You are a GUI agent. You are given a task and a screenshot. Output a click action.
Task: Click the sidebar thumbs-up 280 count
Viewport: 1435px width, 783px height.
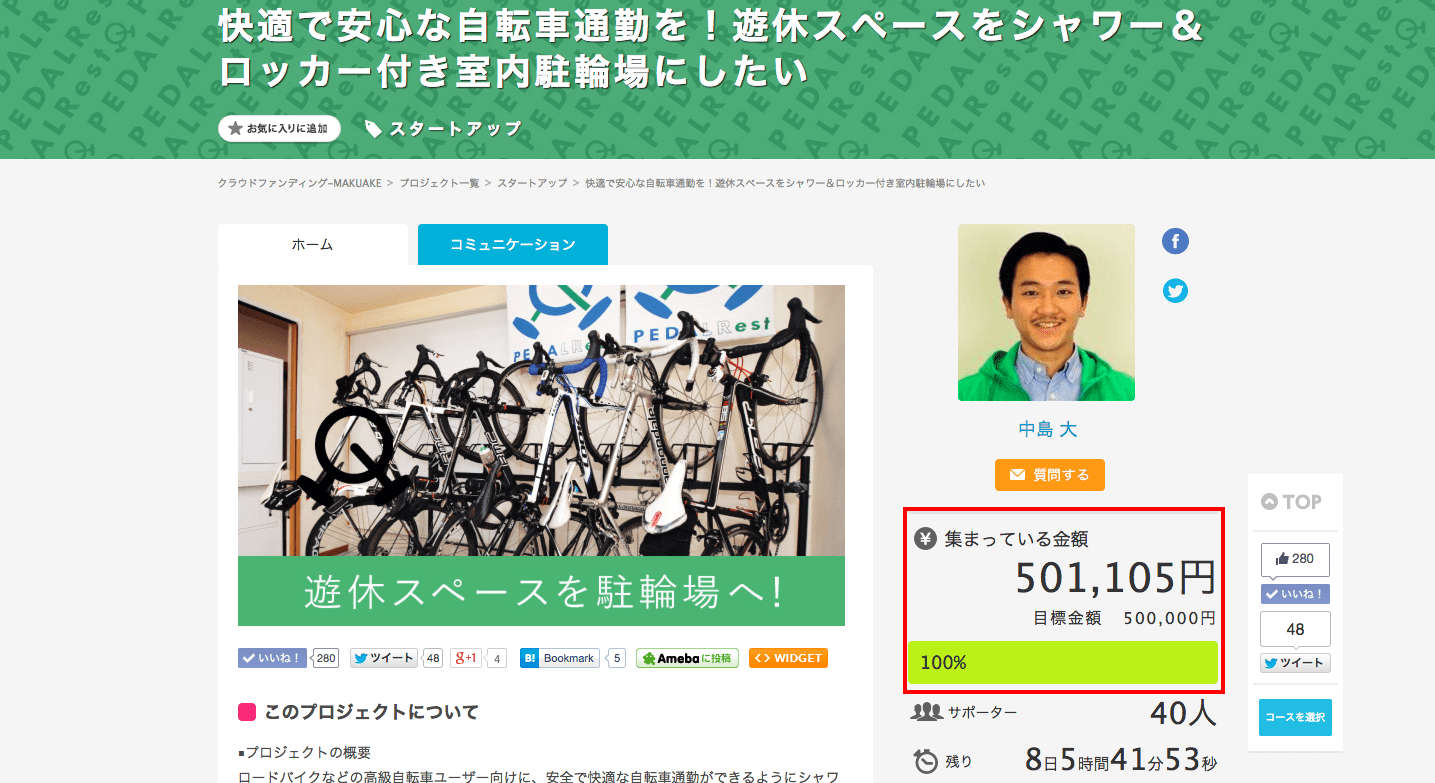(x=1295, y=559)
